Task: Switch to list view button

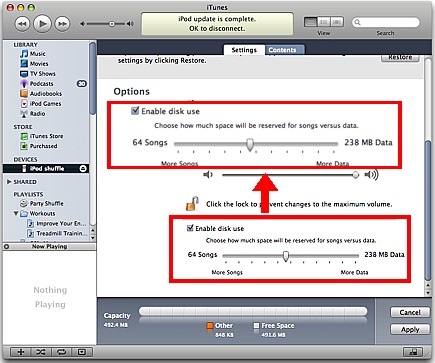Action: click(x=310, y=22)
